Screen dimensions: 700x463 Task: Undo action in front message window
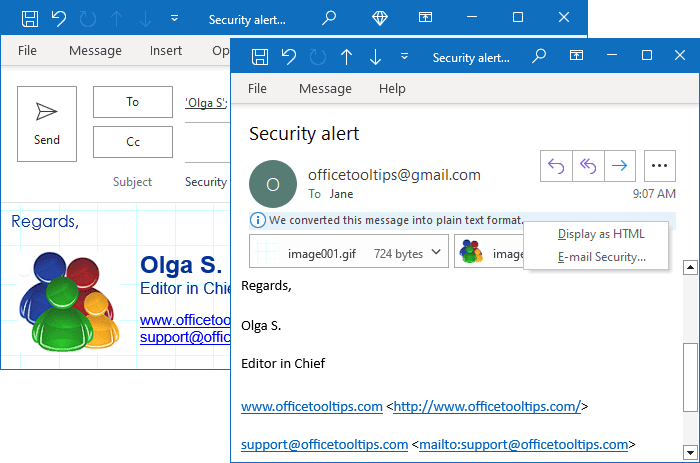[x=289, y=57]
